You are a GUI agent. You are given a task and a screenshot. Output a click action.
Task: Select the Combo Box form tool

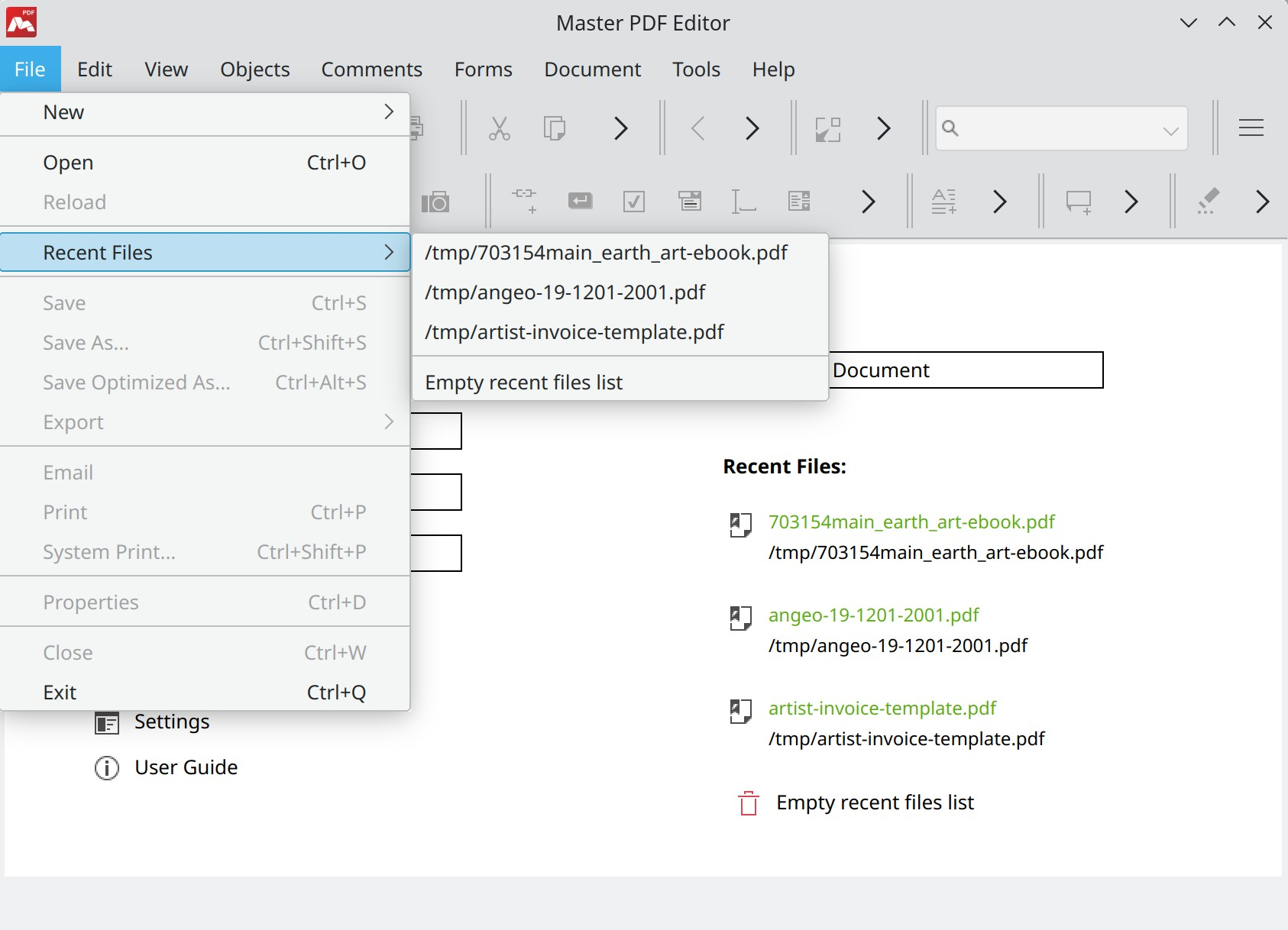(690, 201)
